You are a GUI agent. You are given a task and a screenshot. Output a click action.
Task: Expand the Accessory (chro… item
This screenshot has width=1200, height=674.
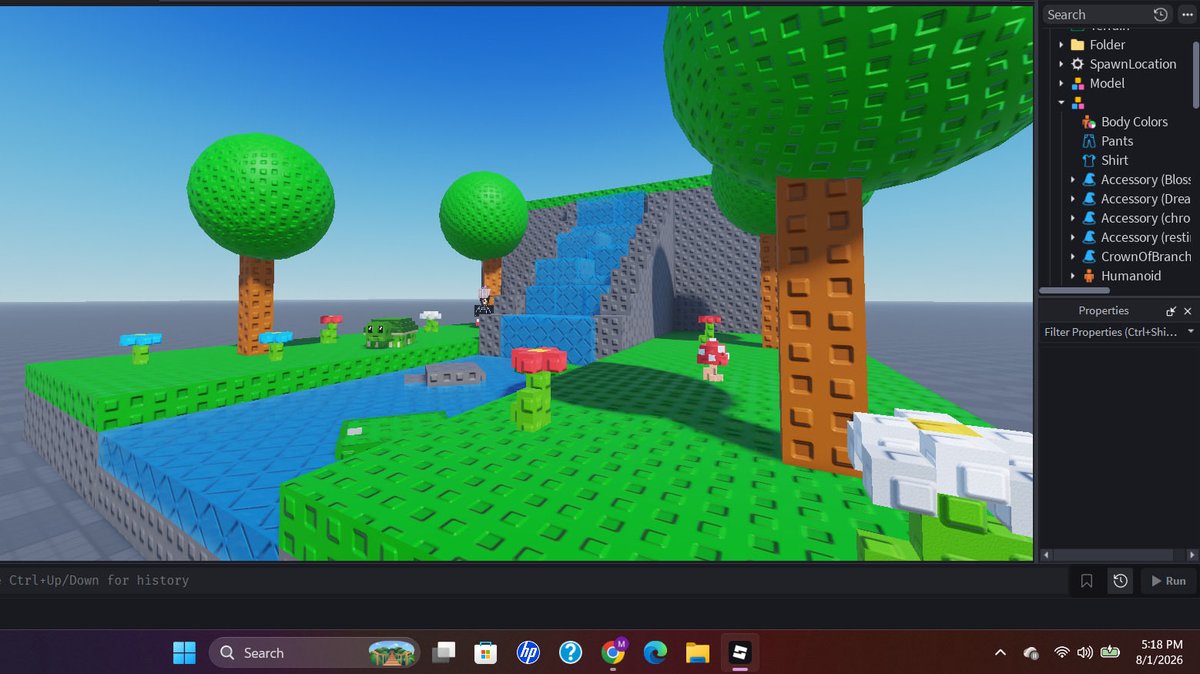click(1073, 218)
